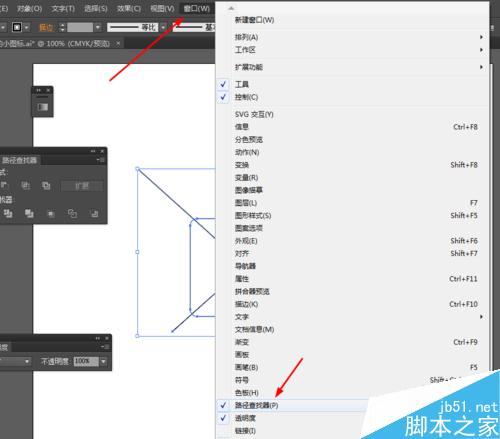This screenshot has height=439, width=500.
Task: Click the 扩展 Expand button in Pathfinder
Action: [82, 186]
